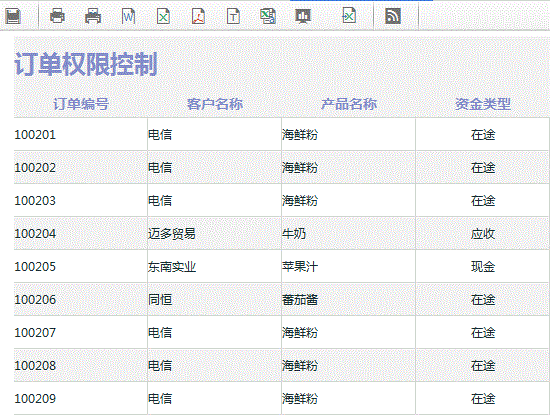550x415 pixels.
Task: Open the presentation chart icon
Action: pyautogui.click(x=303, y=16)
